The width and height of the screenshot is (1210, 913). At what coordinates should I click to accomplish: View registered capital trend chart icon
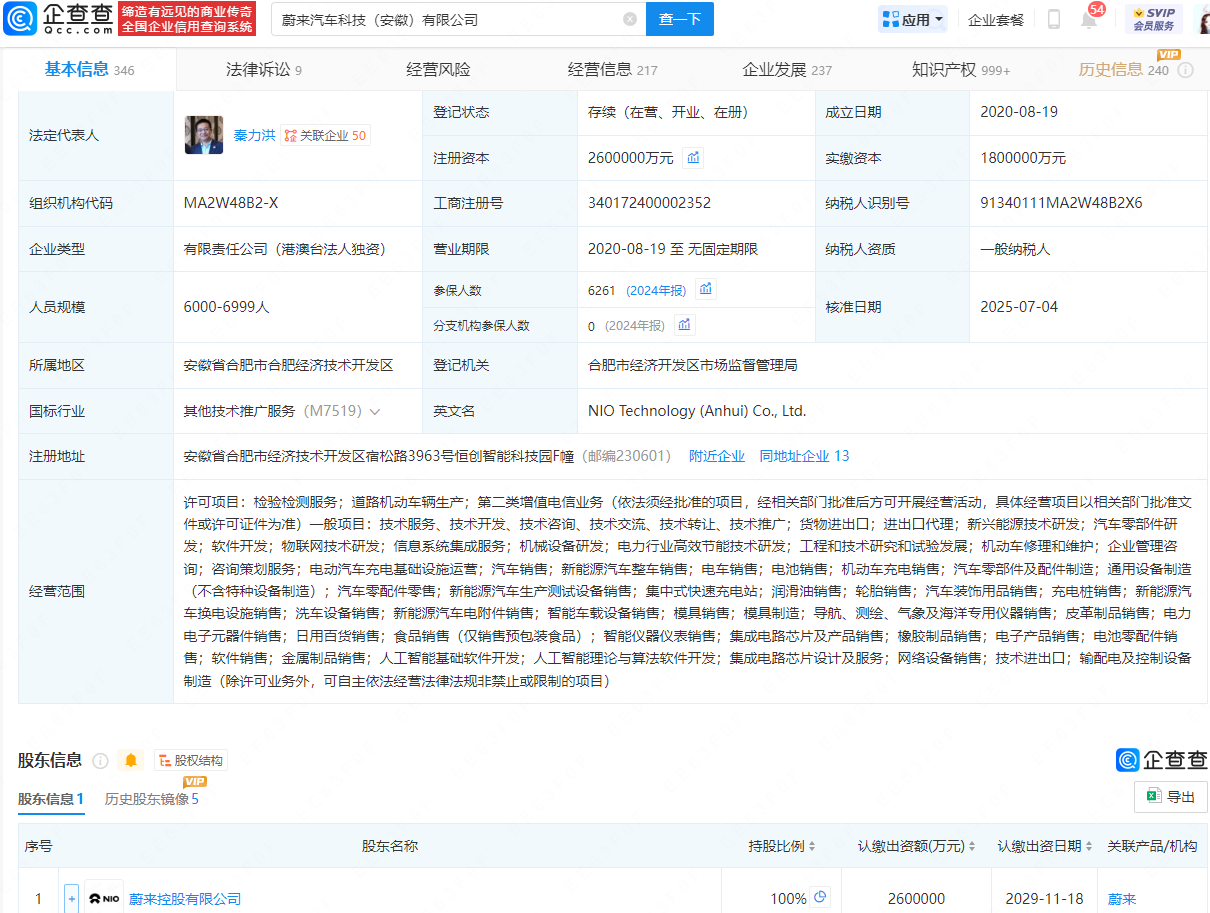pos(693,158)
